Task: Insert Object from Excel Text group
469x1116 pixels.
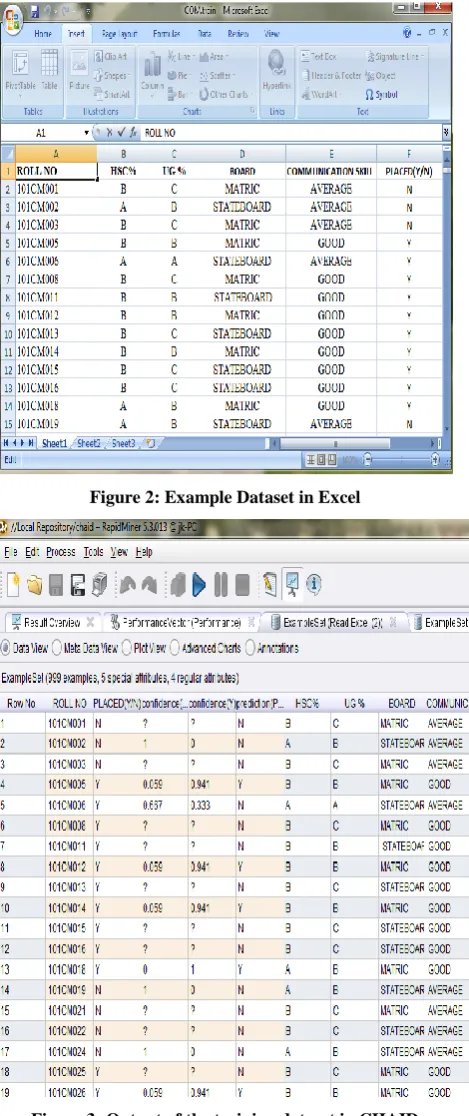Action: pyautogui.click(x=381, y=75)
